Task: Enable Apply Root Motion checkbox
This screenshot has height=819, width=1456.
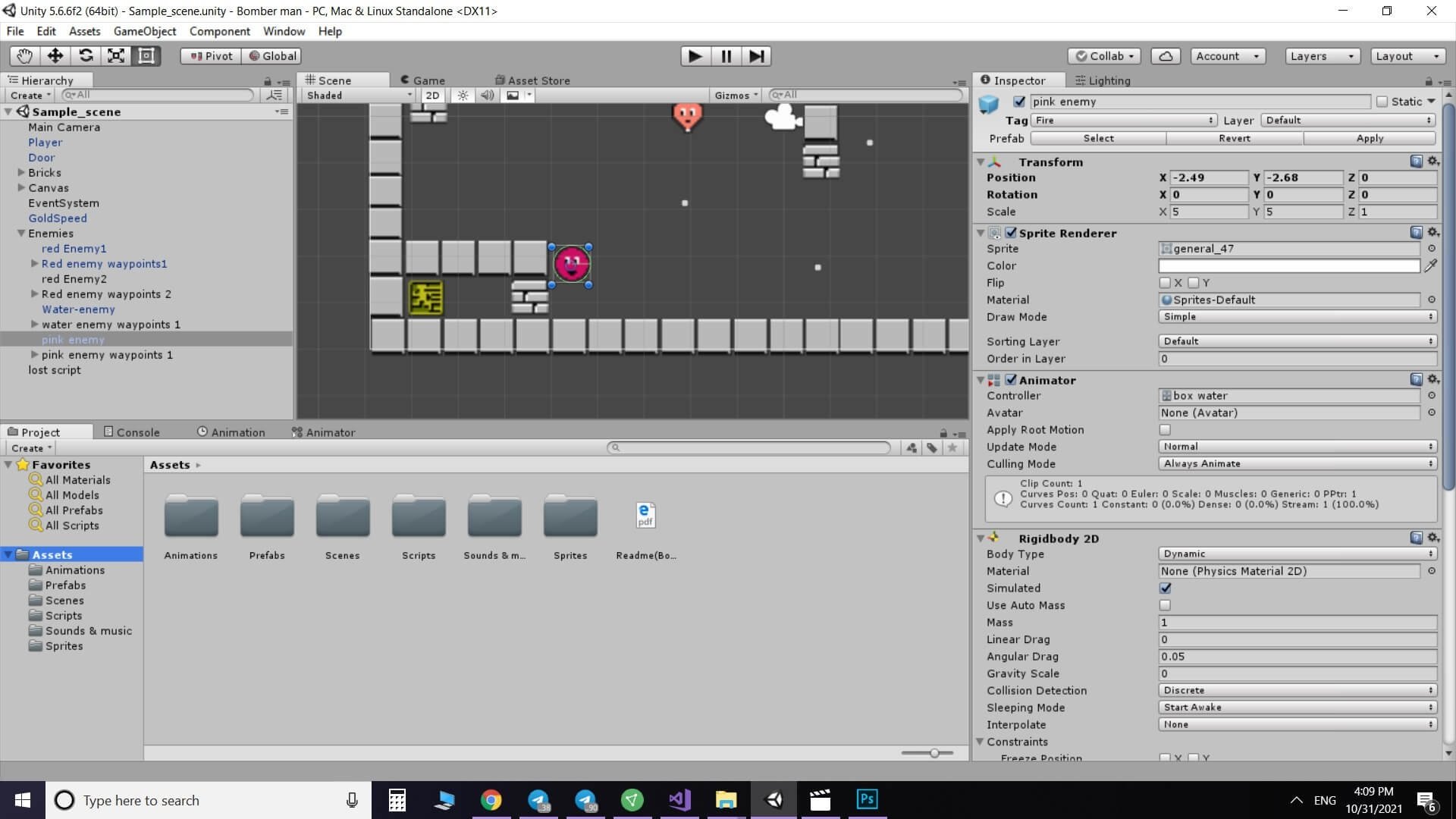Action: click(1165, 430)
